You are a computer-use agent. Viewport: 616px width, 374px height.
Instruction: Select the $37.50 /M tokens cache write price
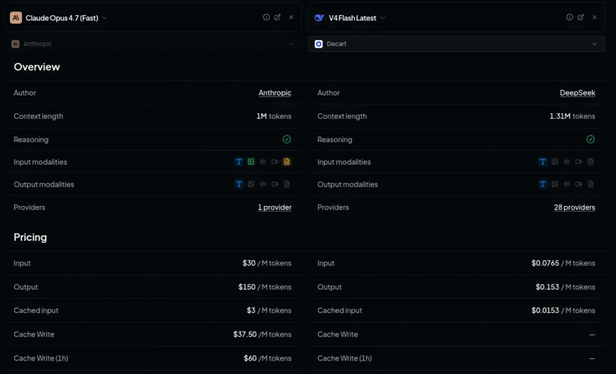click(262, 334)
